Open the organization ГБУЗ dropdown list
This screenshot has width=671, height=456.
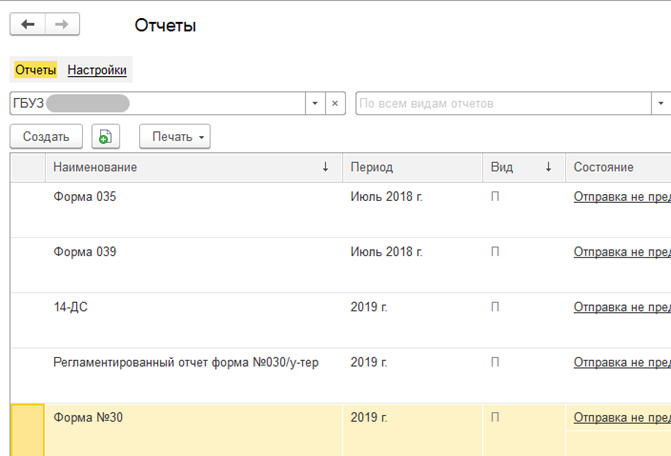(x=315, y=103)
